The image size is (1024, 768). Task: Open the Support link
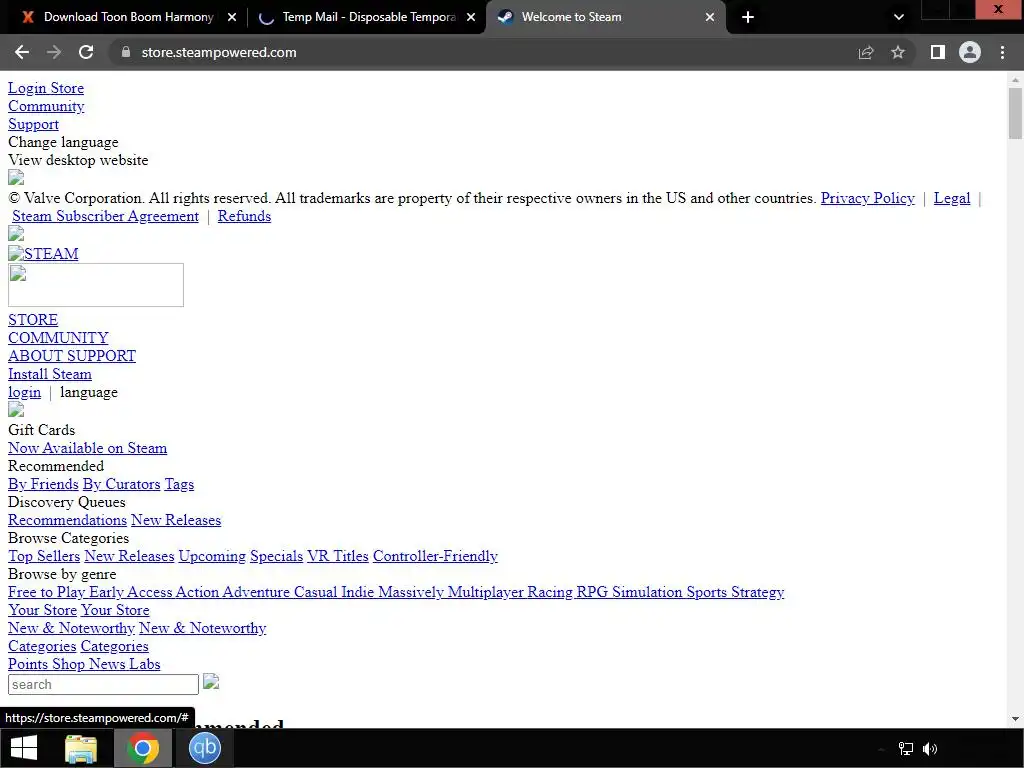click(x=33, y=124)
